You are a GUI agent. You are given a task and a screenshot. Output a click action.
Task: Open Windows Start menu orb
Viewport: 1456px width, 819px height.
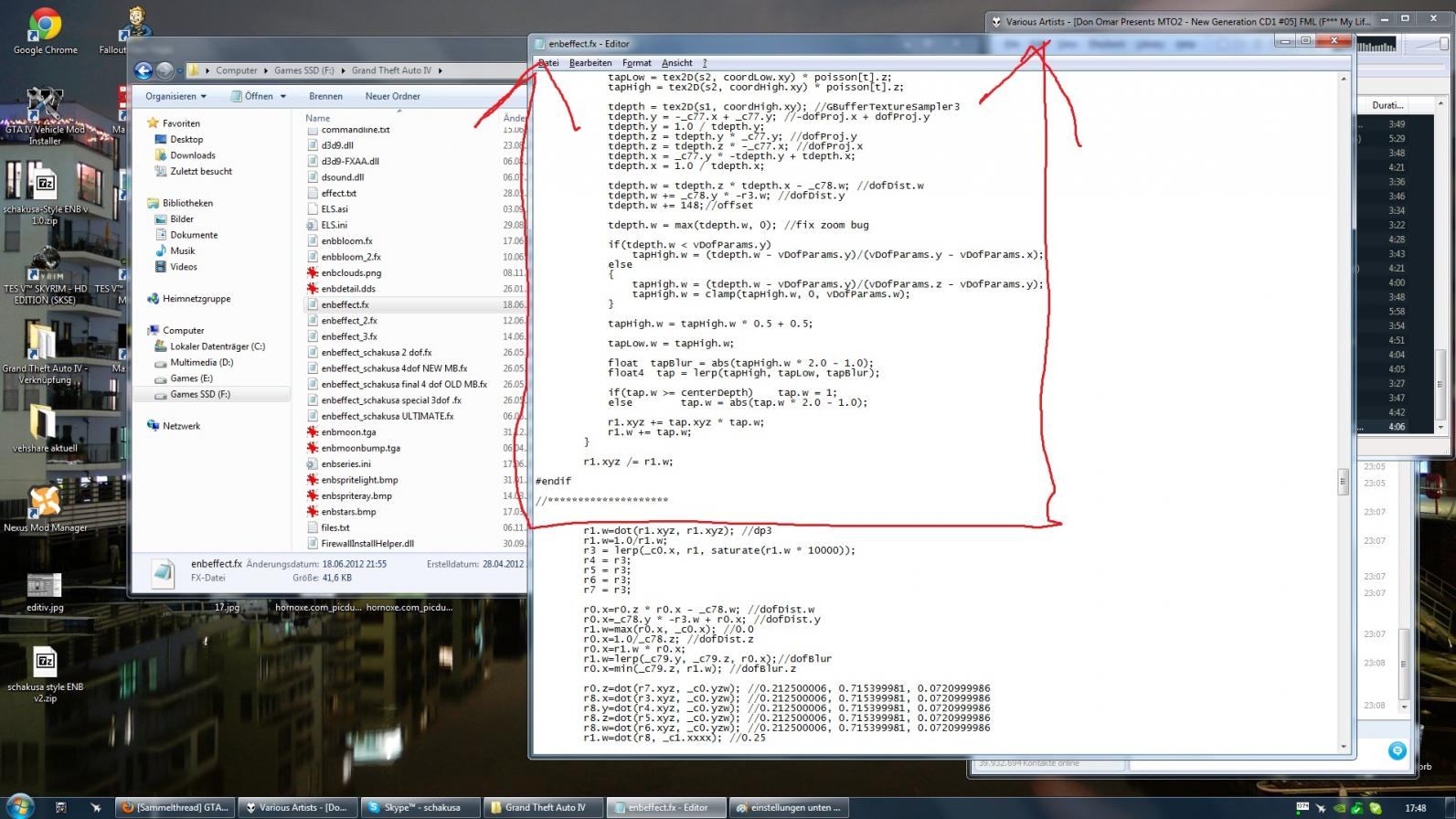(x=20, y=806)
